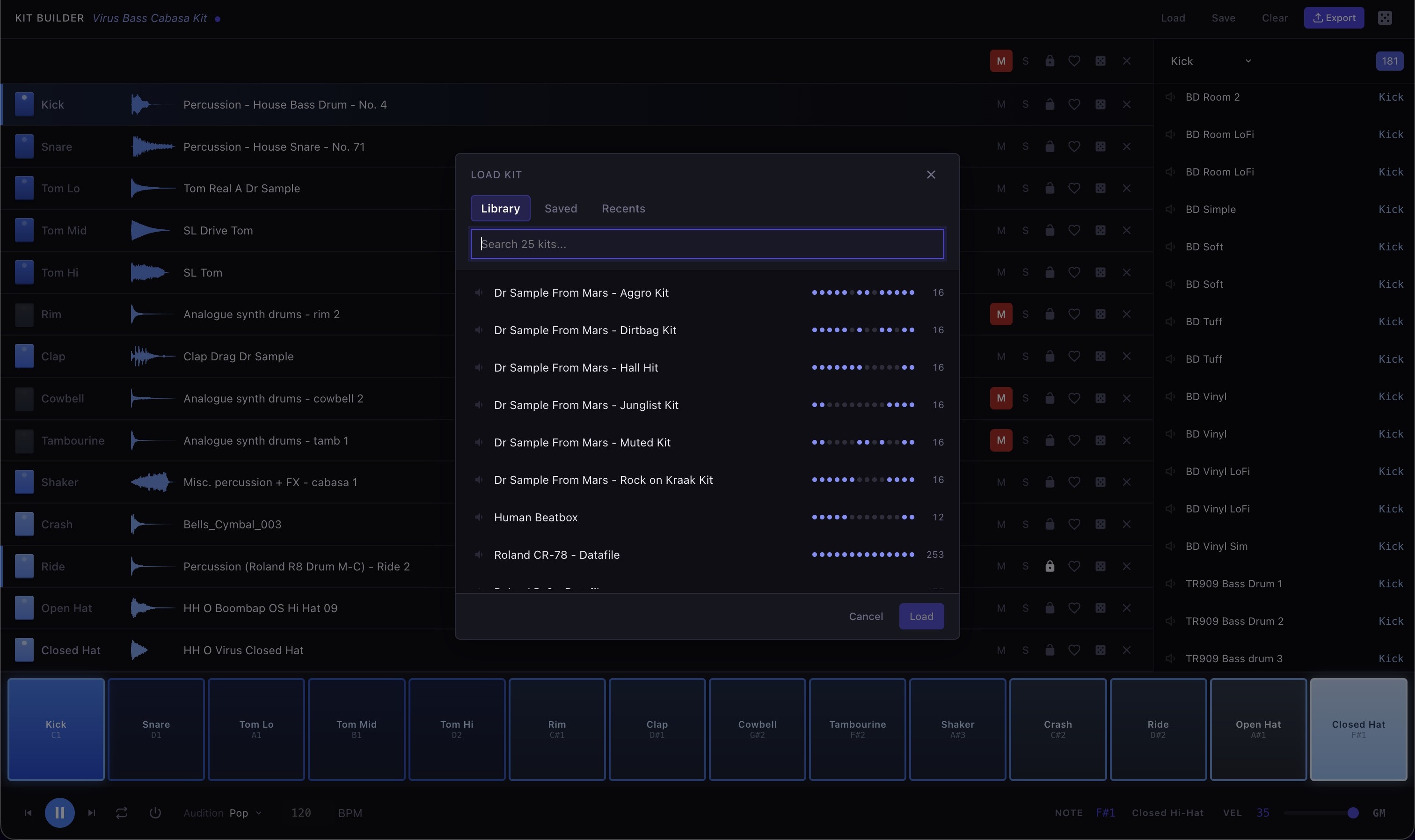The image size is (1415, 840).
Task: Select the dice randomize icon on Kick row
Action: pos(1100,104)
